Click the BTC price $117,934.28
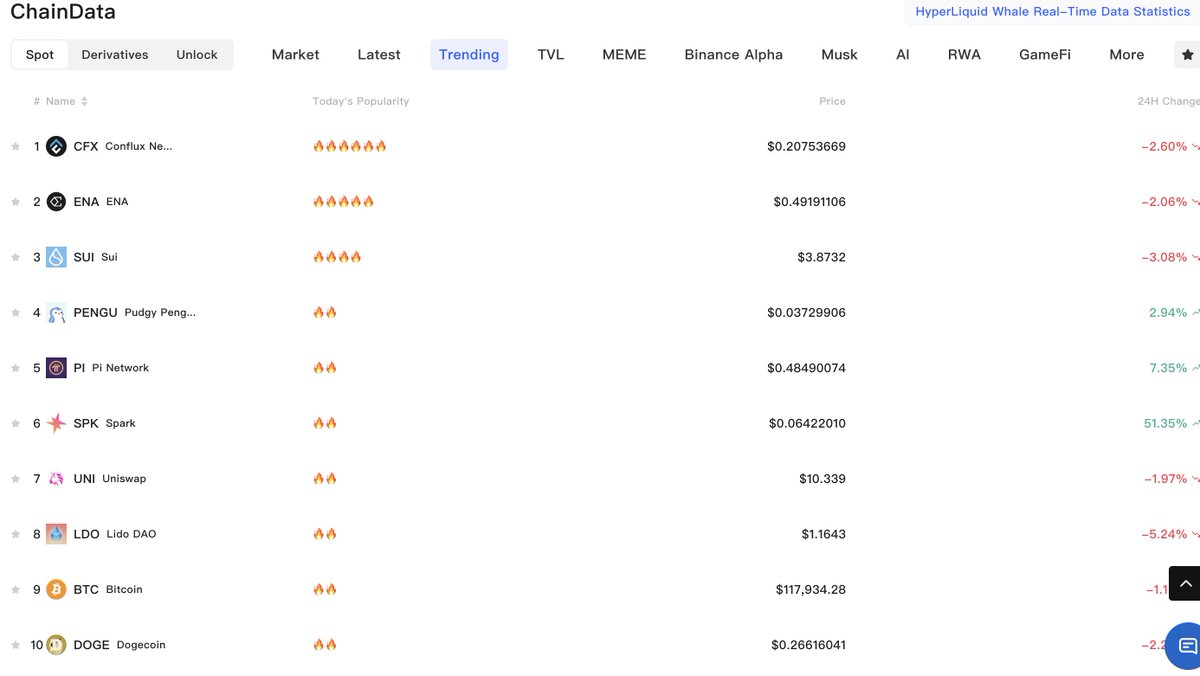The image size is (1200, 676). pyautogui.click(x=811, y=590)
